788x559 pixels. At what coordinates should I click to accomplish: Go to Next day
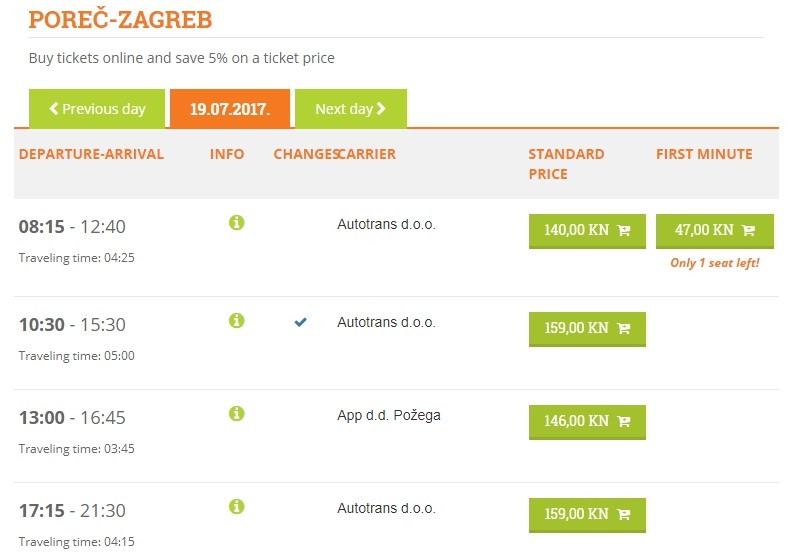pyautogui.click(x=350, y=109)
